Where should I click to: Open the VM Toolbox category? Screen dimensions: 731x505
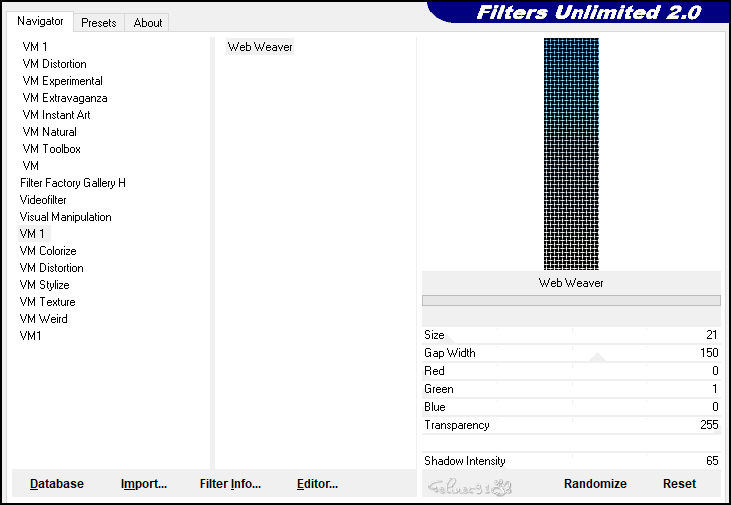point(51,149)
